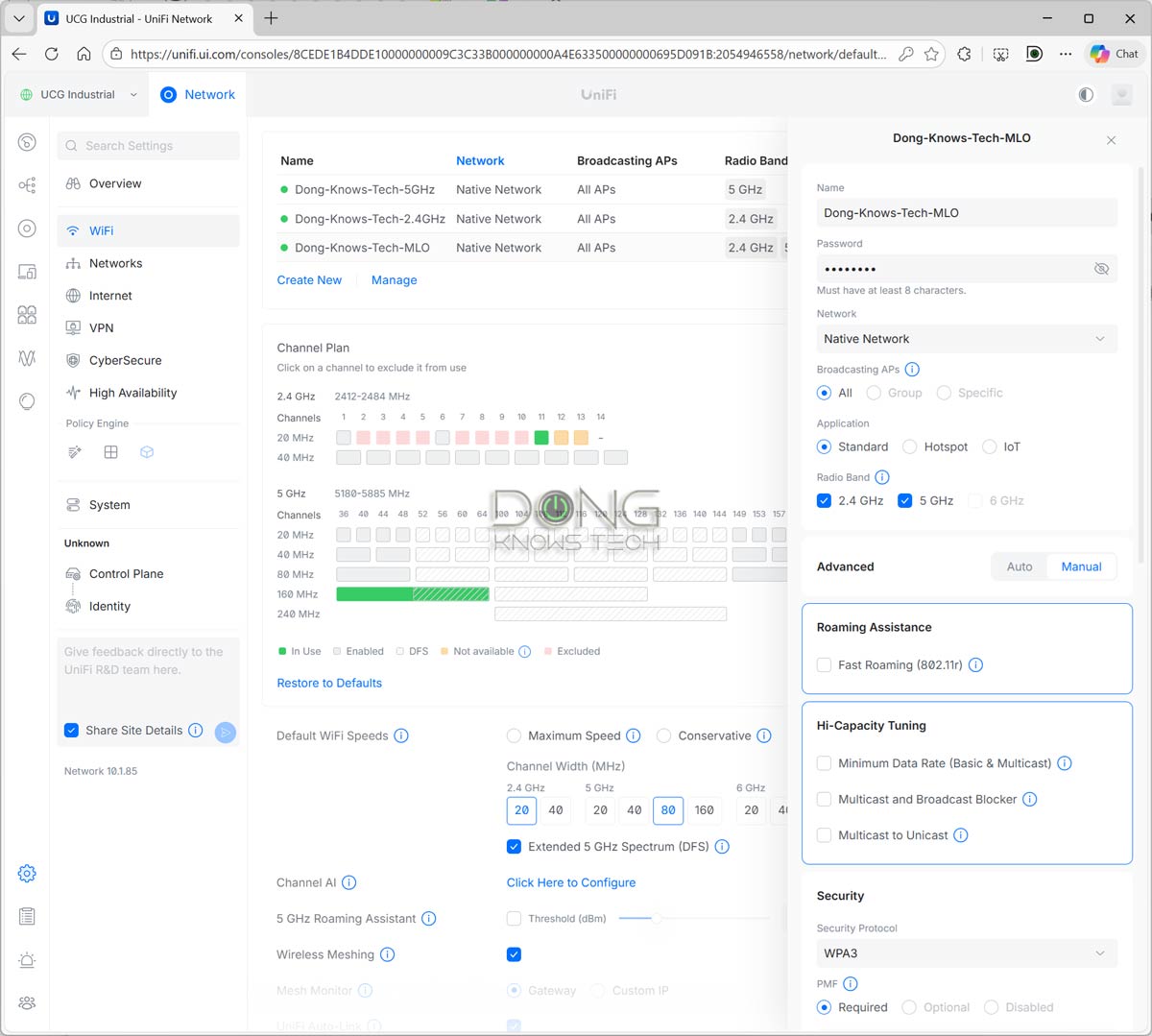Open the Security Protocol WPA3 dropdown
This screenshot has height=1036, width=1152.
tap(966, 953)
